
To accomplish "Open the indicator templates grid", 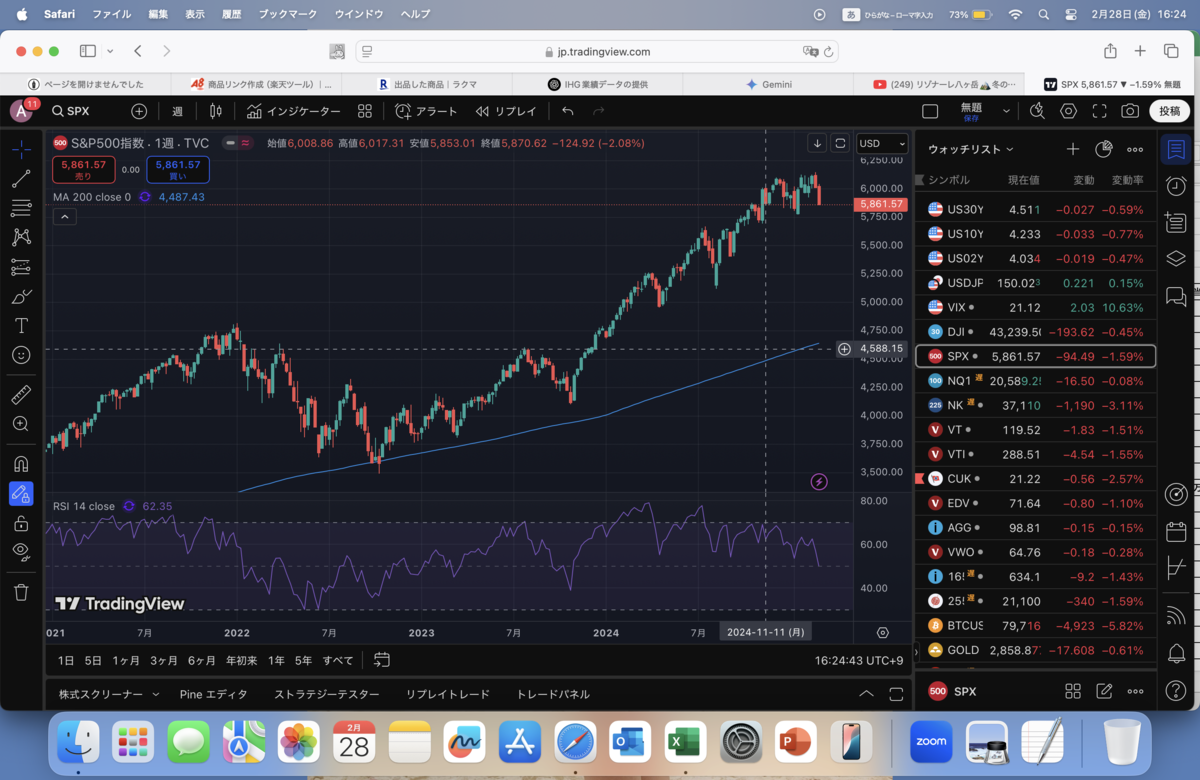I will [x=365, y=111].
